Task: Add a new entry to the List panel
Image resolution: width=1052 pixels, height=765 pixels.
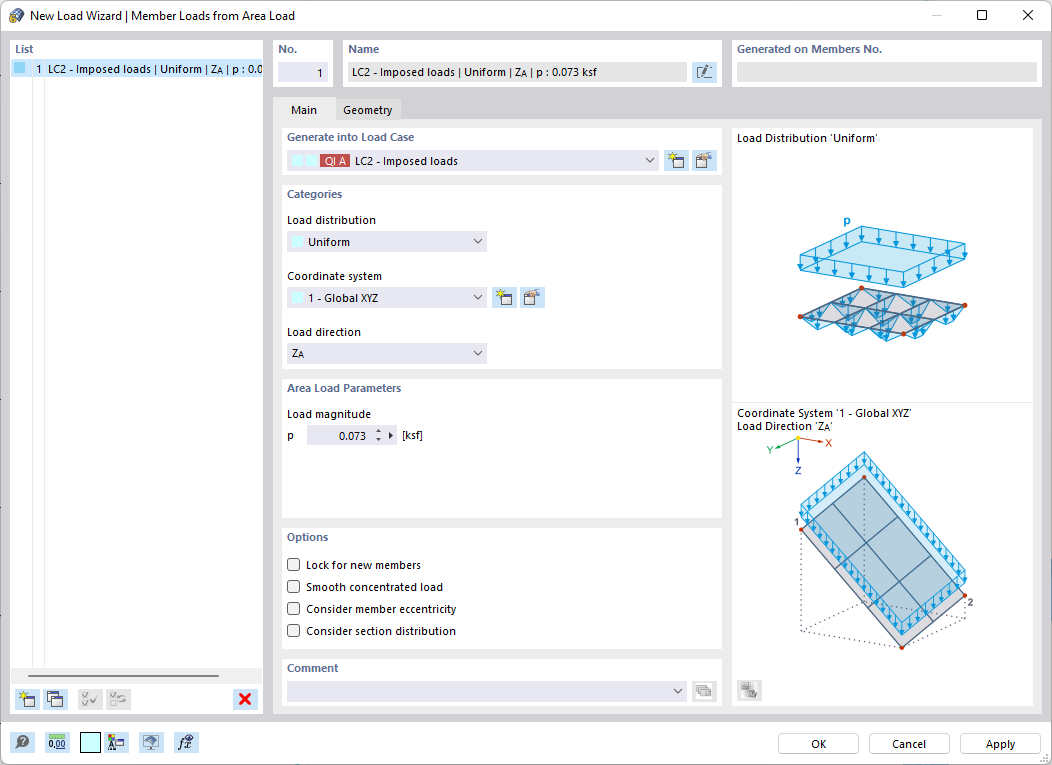Action: click(x=26, y=699)
